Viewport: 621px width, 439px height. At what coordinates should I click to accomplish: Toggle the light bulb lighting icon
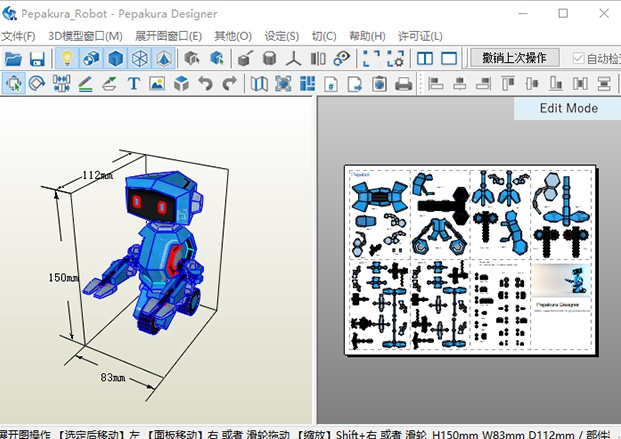(x=67, y=59)
